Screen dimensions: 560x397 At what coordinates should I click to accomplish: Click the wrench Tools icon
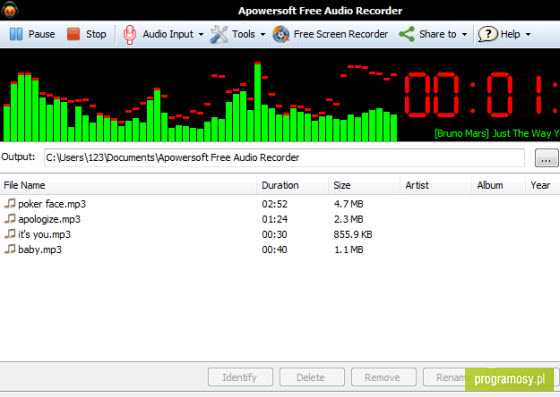[219, 35]
